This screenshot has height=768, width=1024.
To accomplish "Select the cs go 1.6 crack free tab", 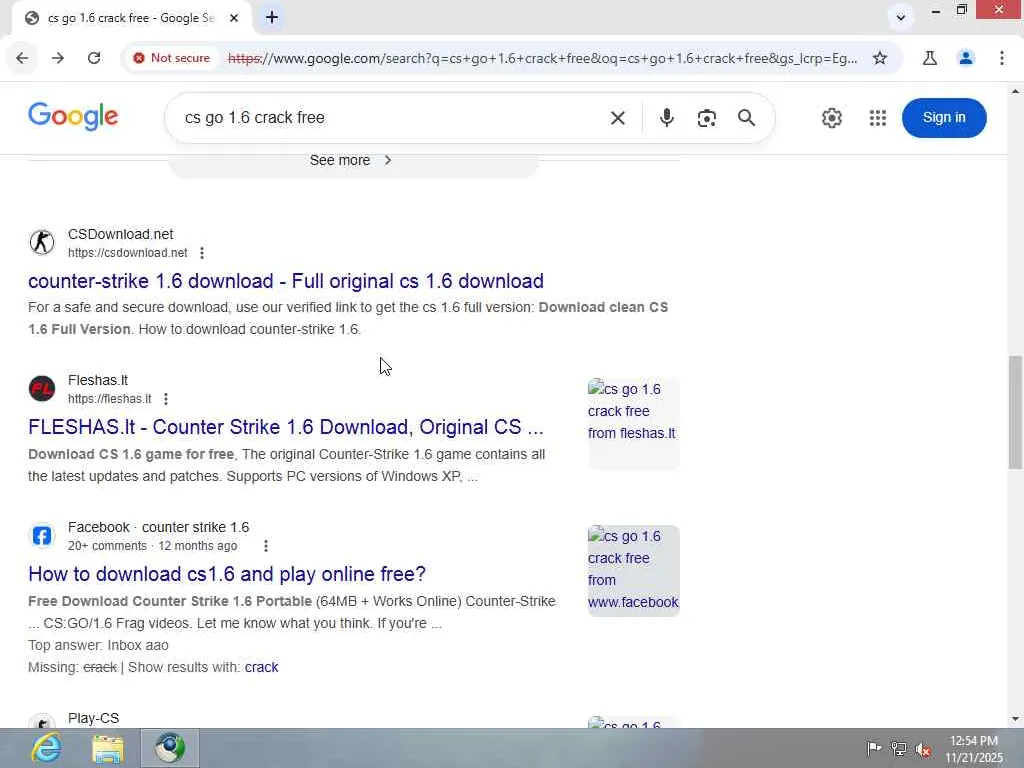I will click(x=131, y=18).
